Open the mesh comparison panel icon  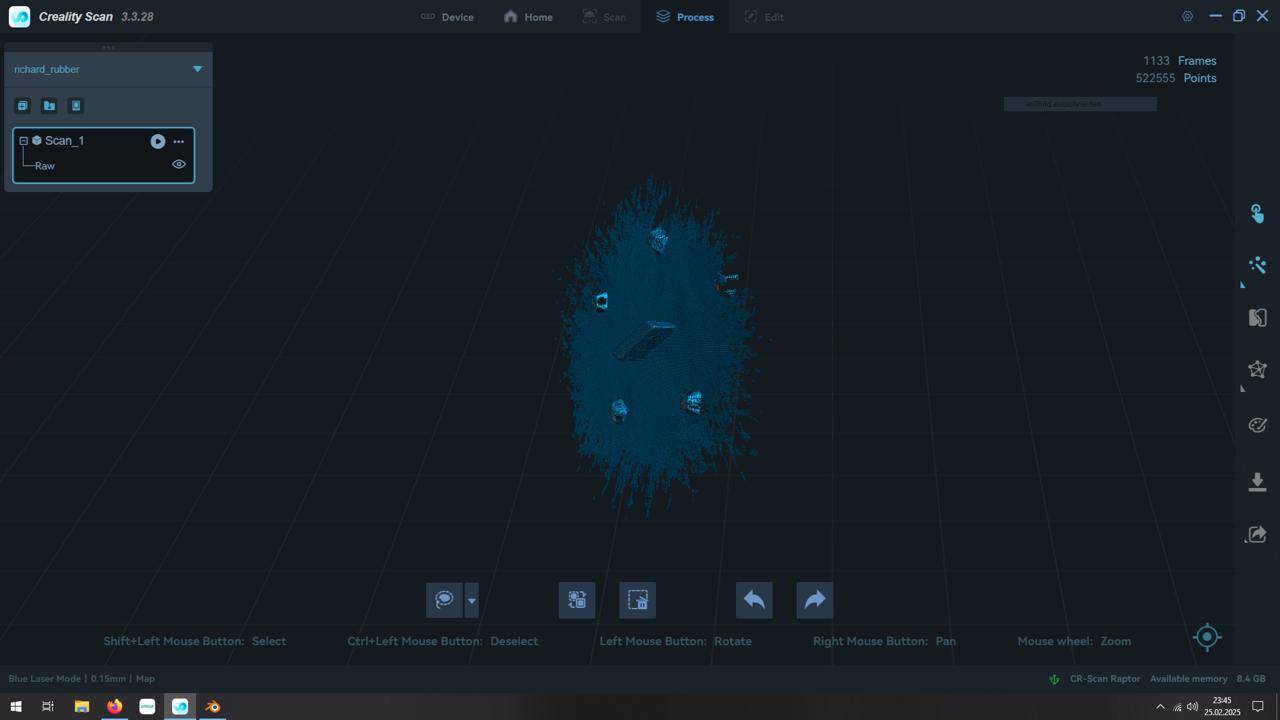pyautogui.click(x=1257, y=318)
